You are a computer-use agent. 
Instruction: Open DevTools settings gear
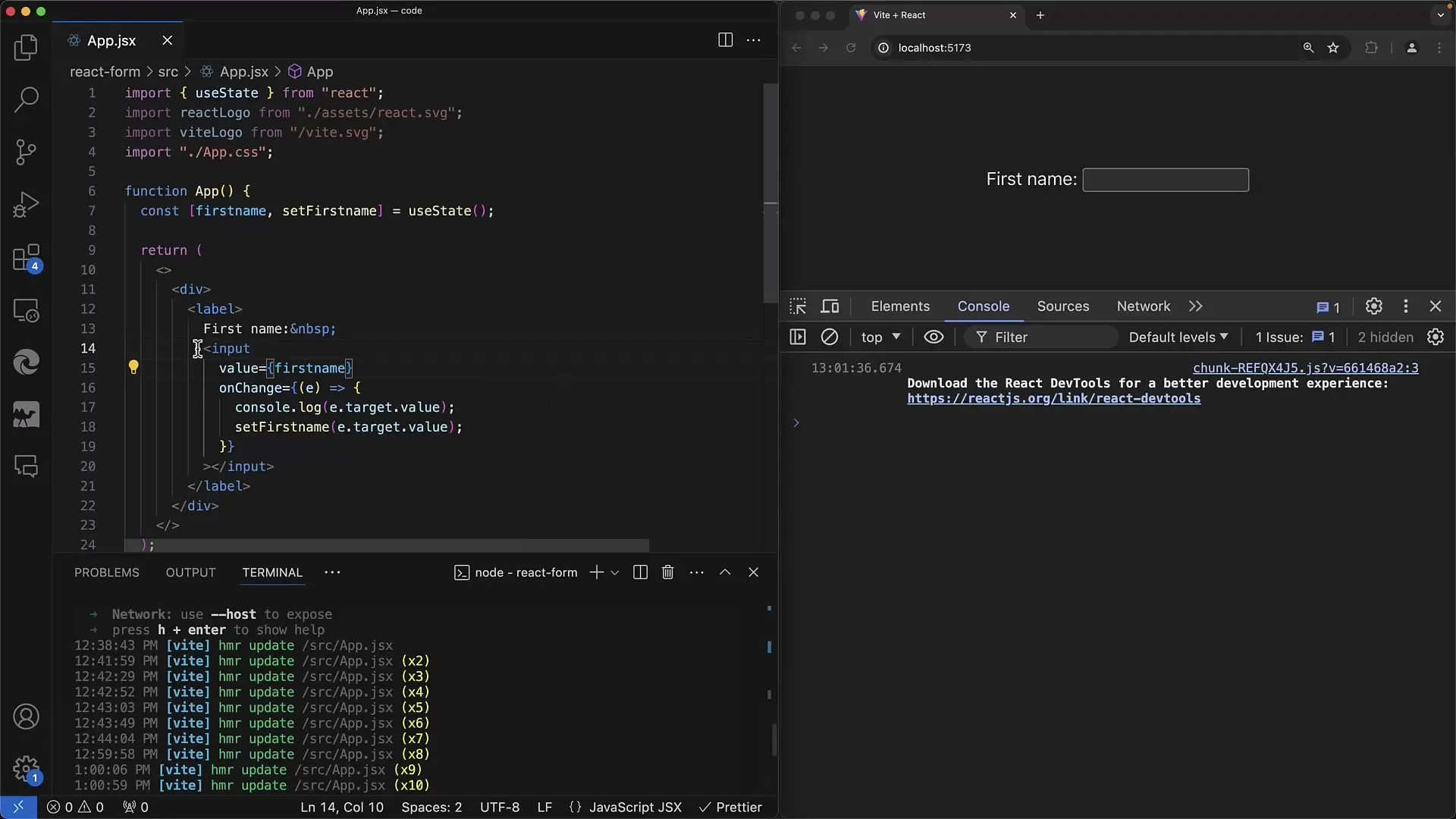click(x=1374, y=306)
